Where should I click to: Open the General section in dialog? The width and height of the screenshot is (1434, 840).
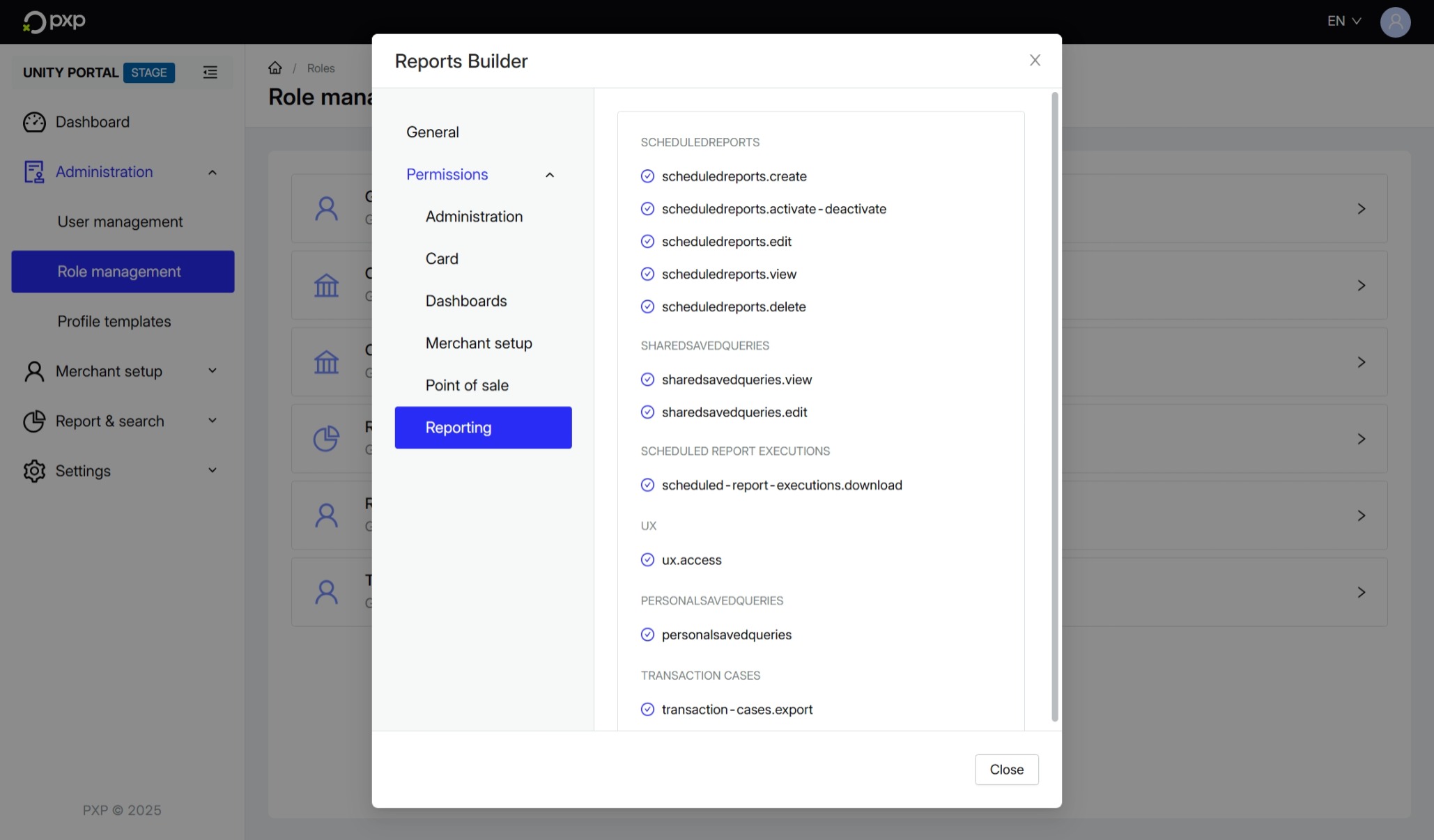pyautogui.click(x=433, y=132)
